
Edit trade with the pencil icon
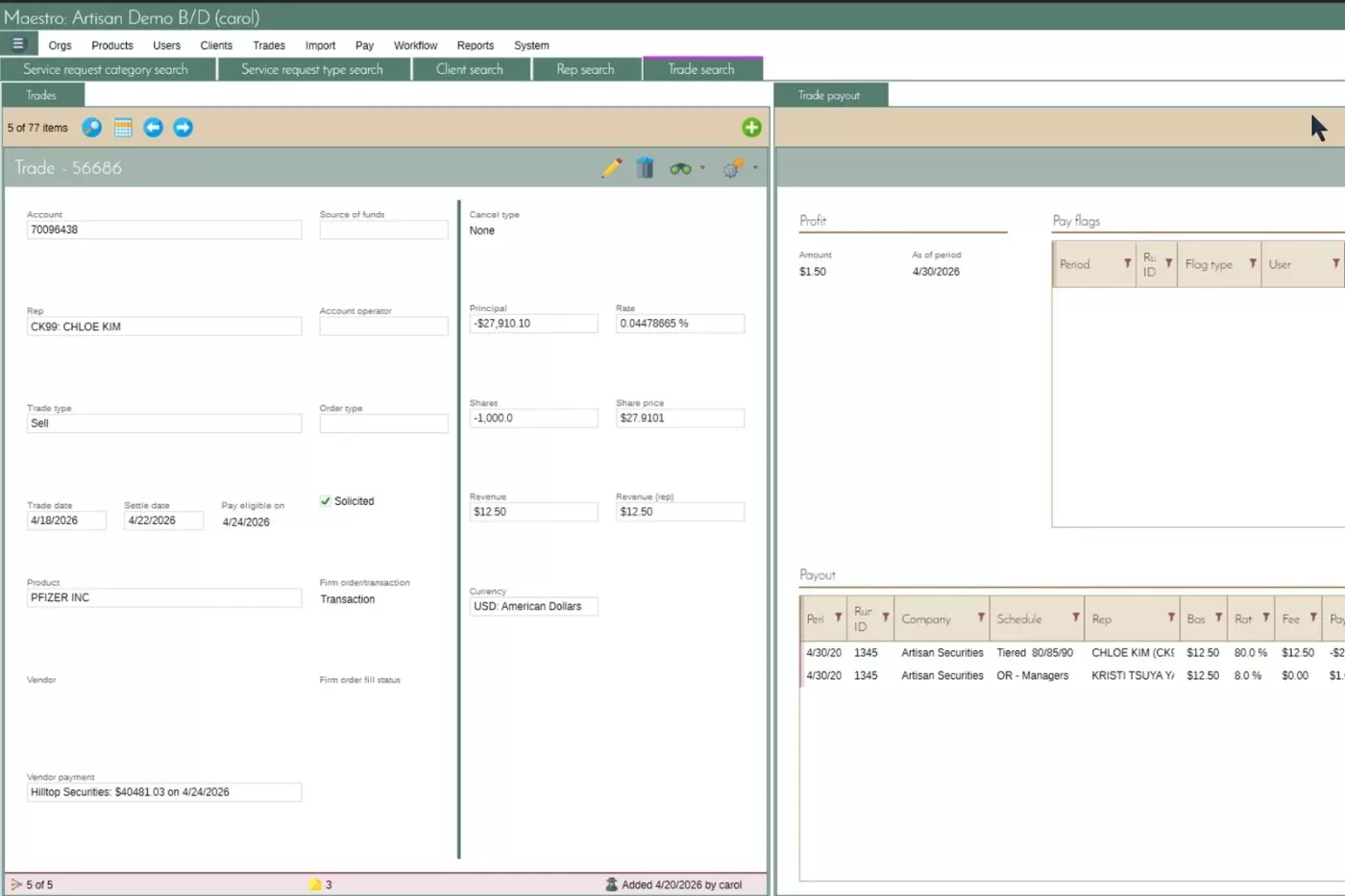612,168
